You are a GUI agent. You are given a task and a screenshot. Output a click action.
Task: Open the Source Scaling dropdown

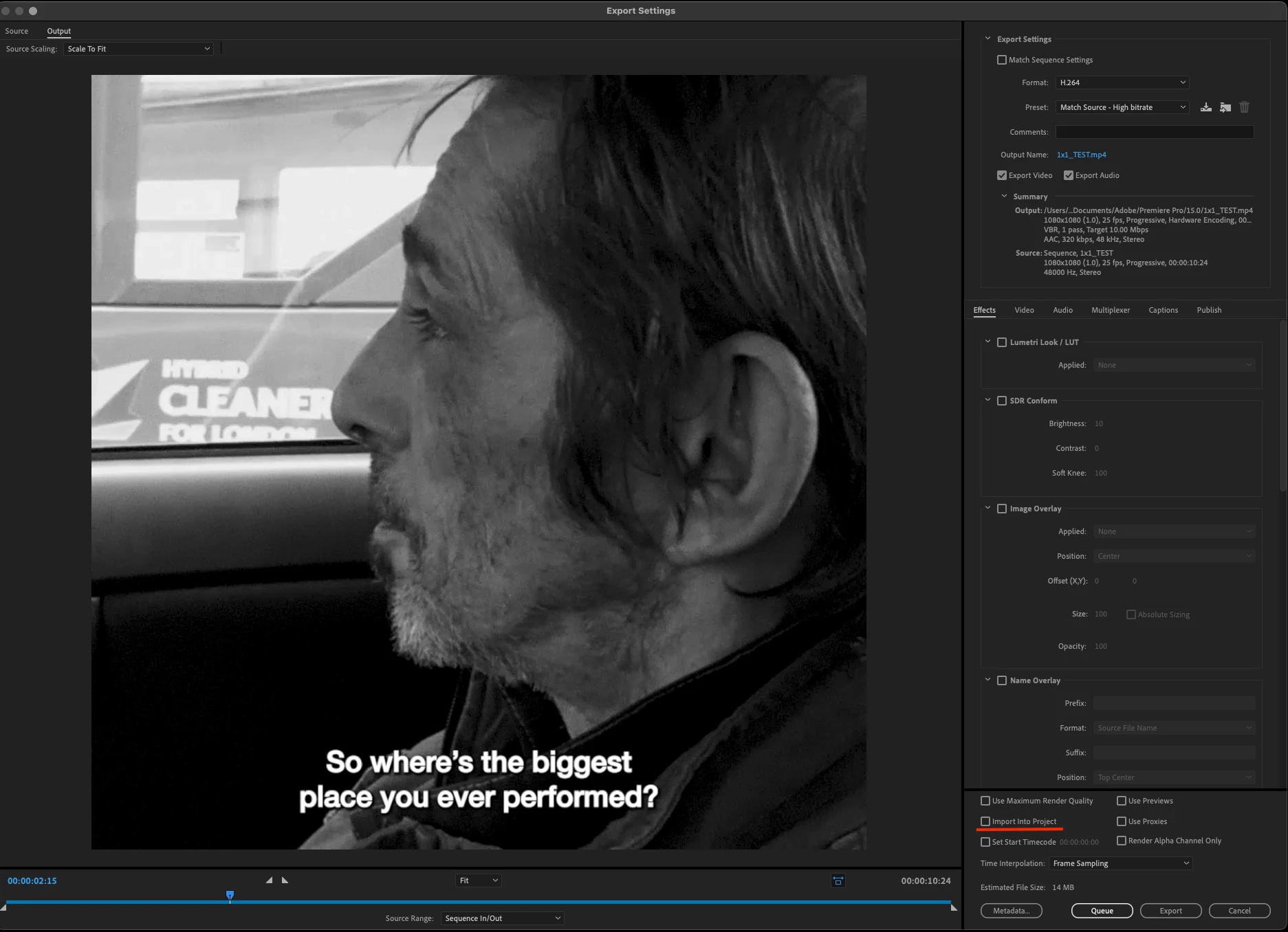(138, 49)
